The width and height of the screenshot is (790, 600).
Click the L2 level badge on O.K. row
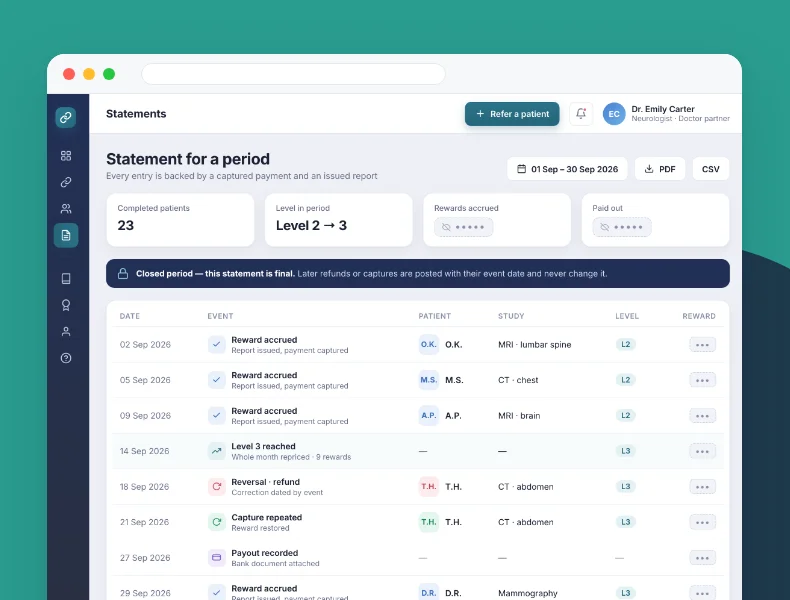coord(625,345)
